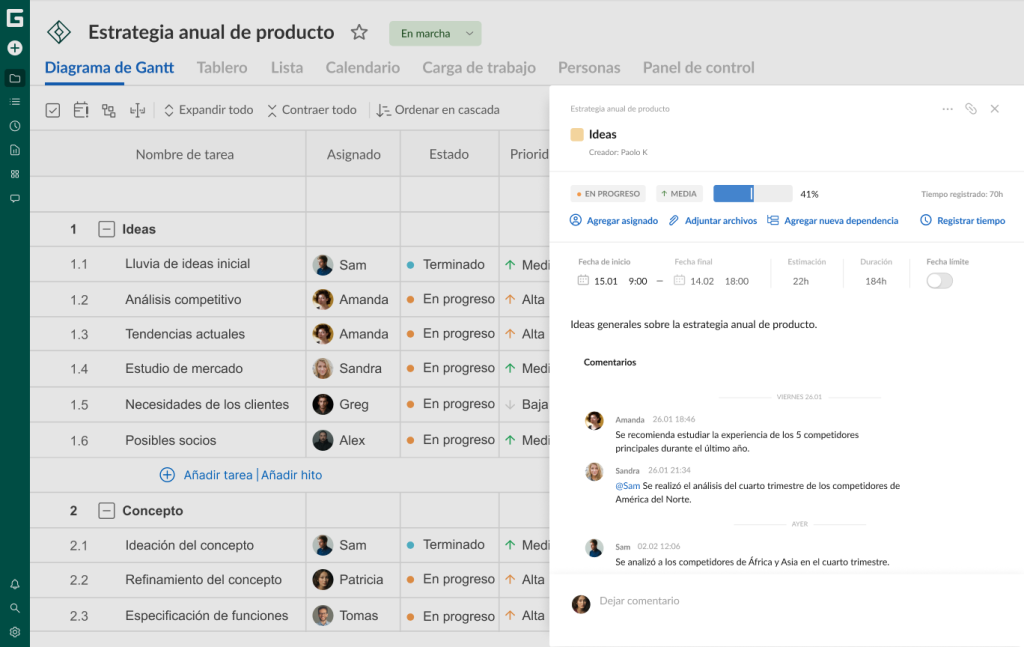Click the column width toolbar icon
The width and height of the screenshot is (1024, 647).
[x=137, y=110]
